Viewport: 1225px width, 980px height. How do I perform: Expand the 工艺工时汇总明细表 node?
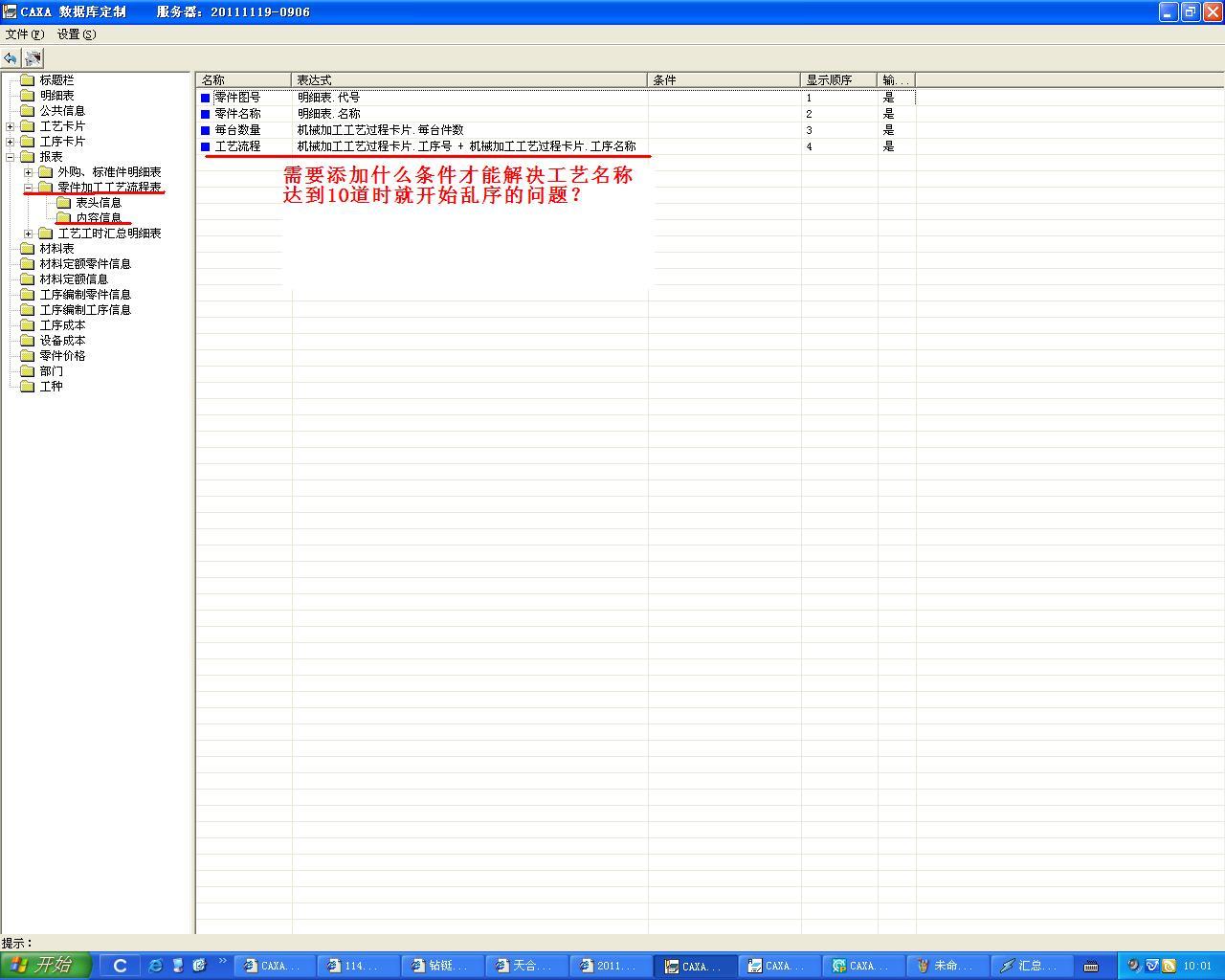[28, 234]
